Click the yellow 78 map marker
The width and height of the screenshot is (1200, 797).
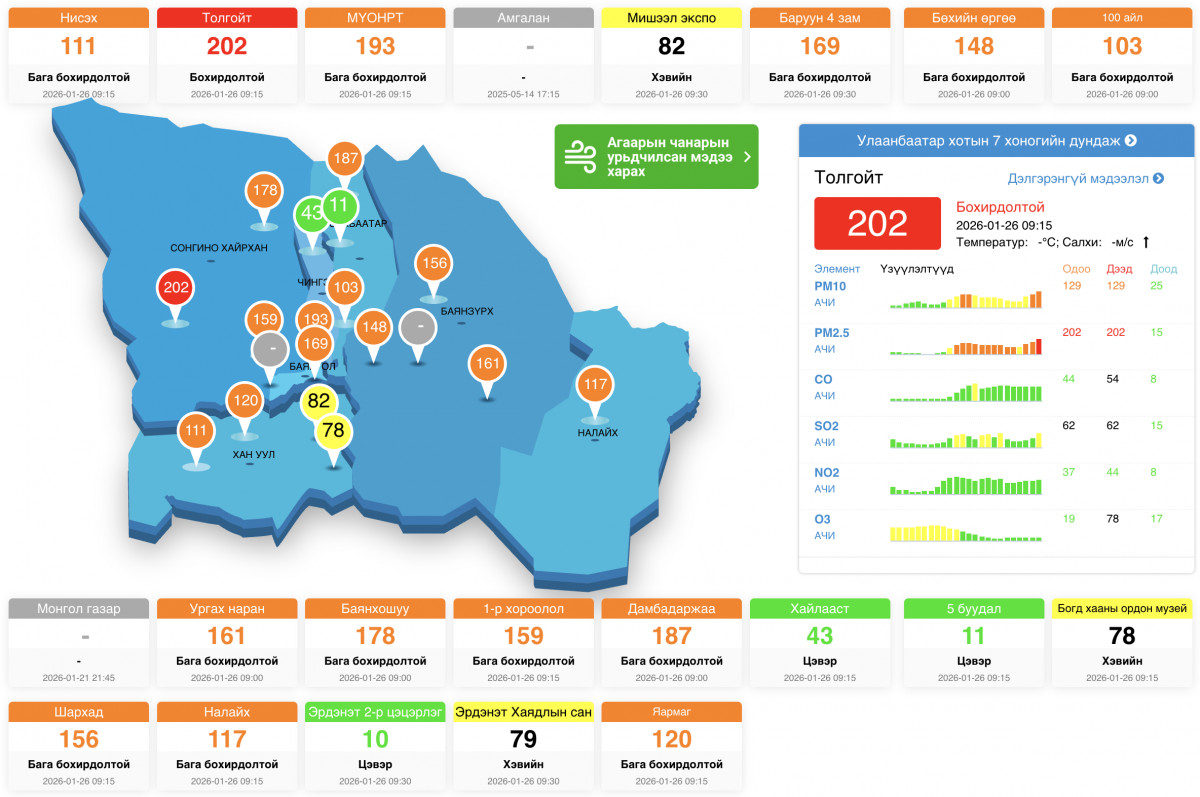[x=334, y=432]
